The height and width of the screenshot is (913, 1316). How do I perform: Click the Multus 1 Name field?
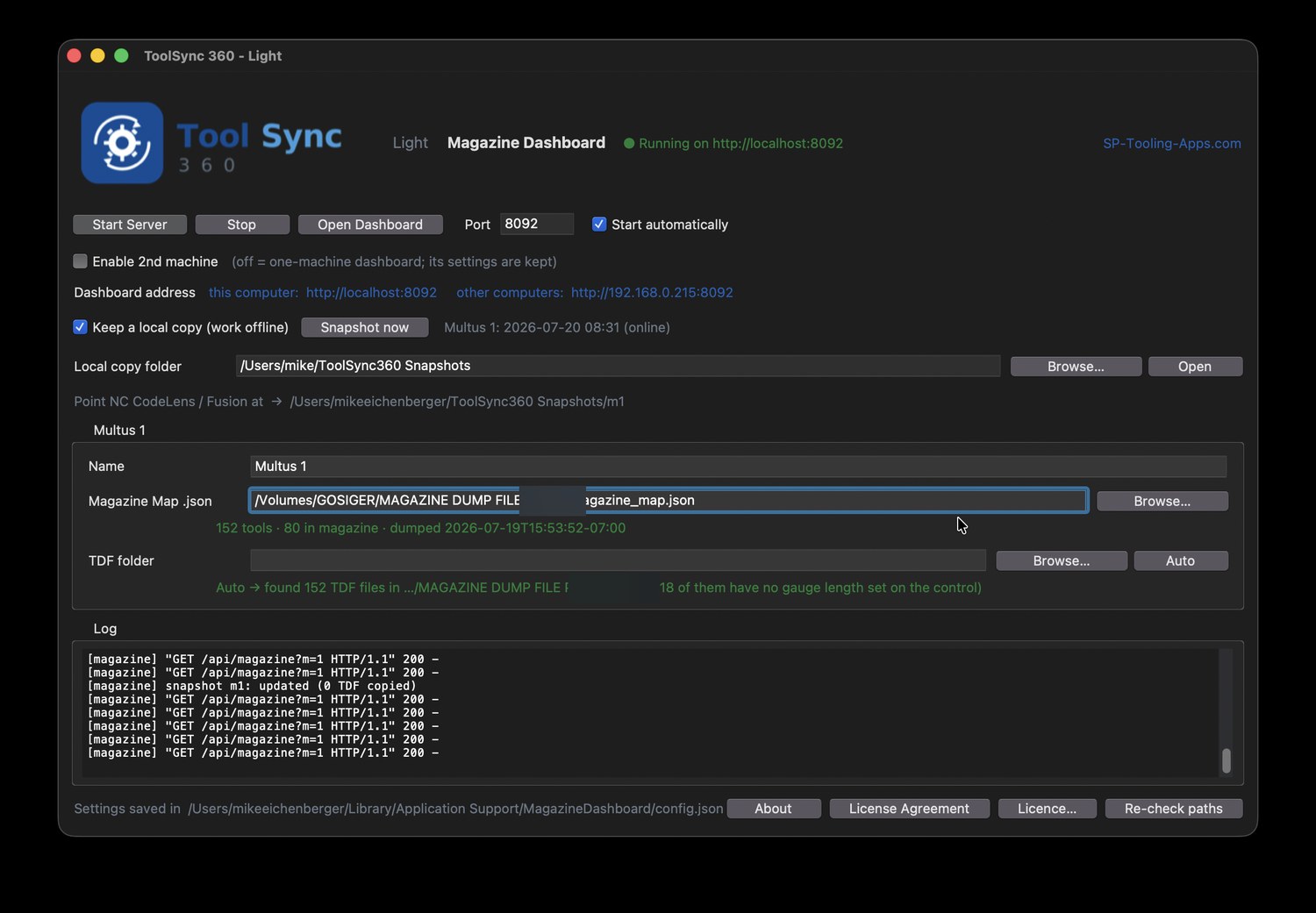738,467
